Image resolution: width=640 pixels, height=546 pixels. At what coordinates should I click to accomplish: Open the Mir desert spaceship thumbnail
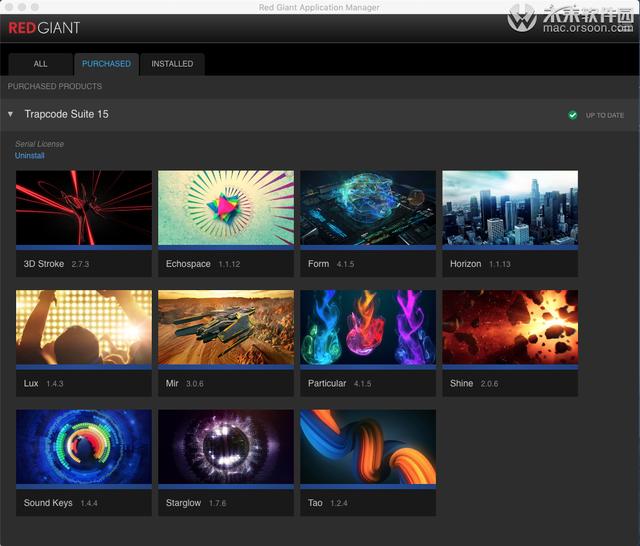click(x=226, y=327)
